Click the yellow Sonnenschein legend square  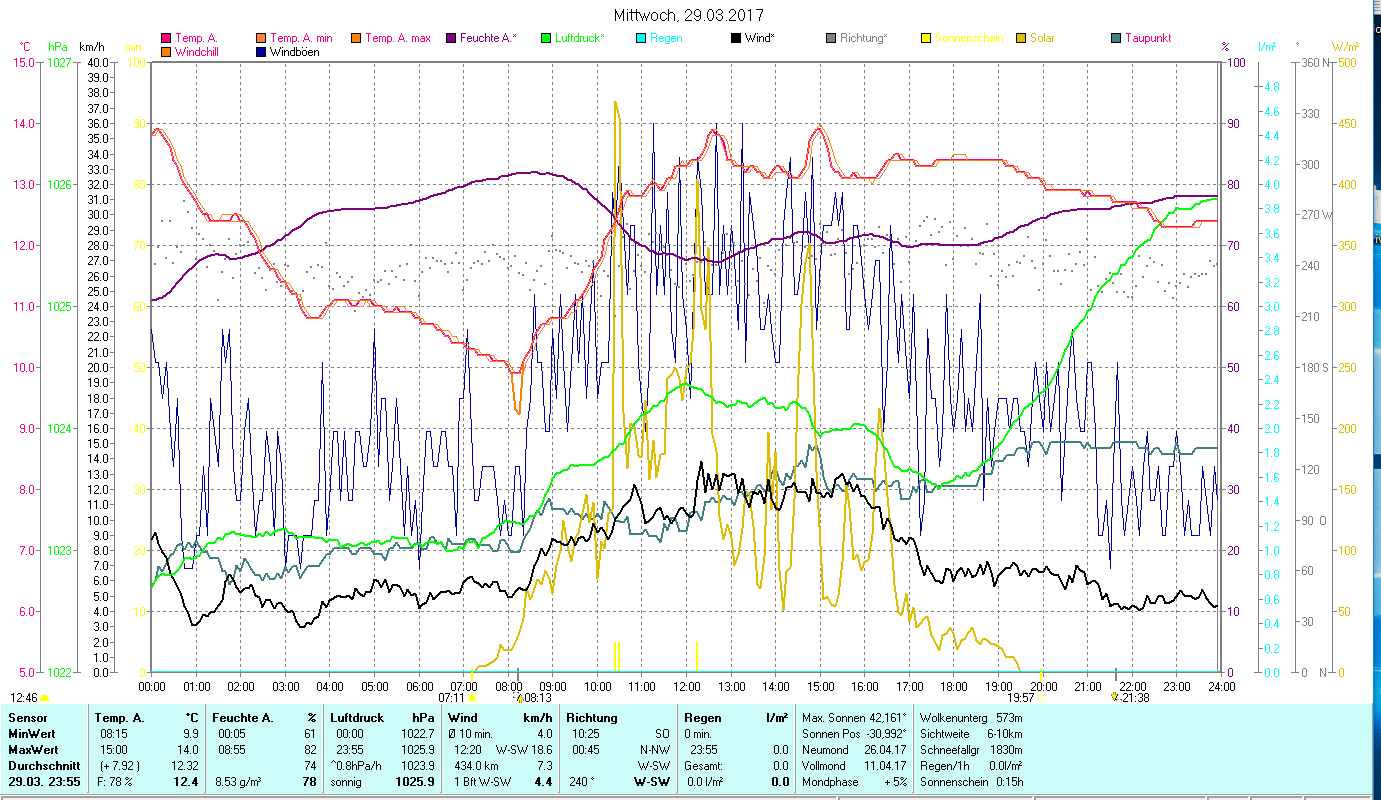coord(926,39)
